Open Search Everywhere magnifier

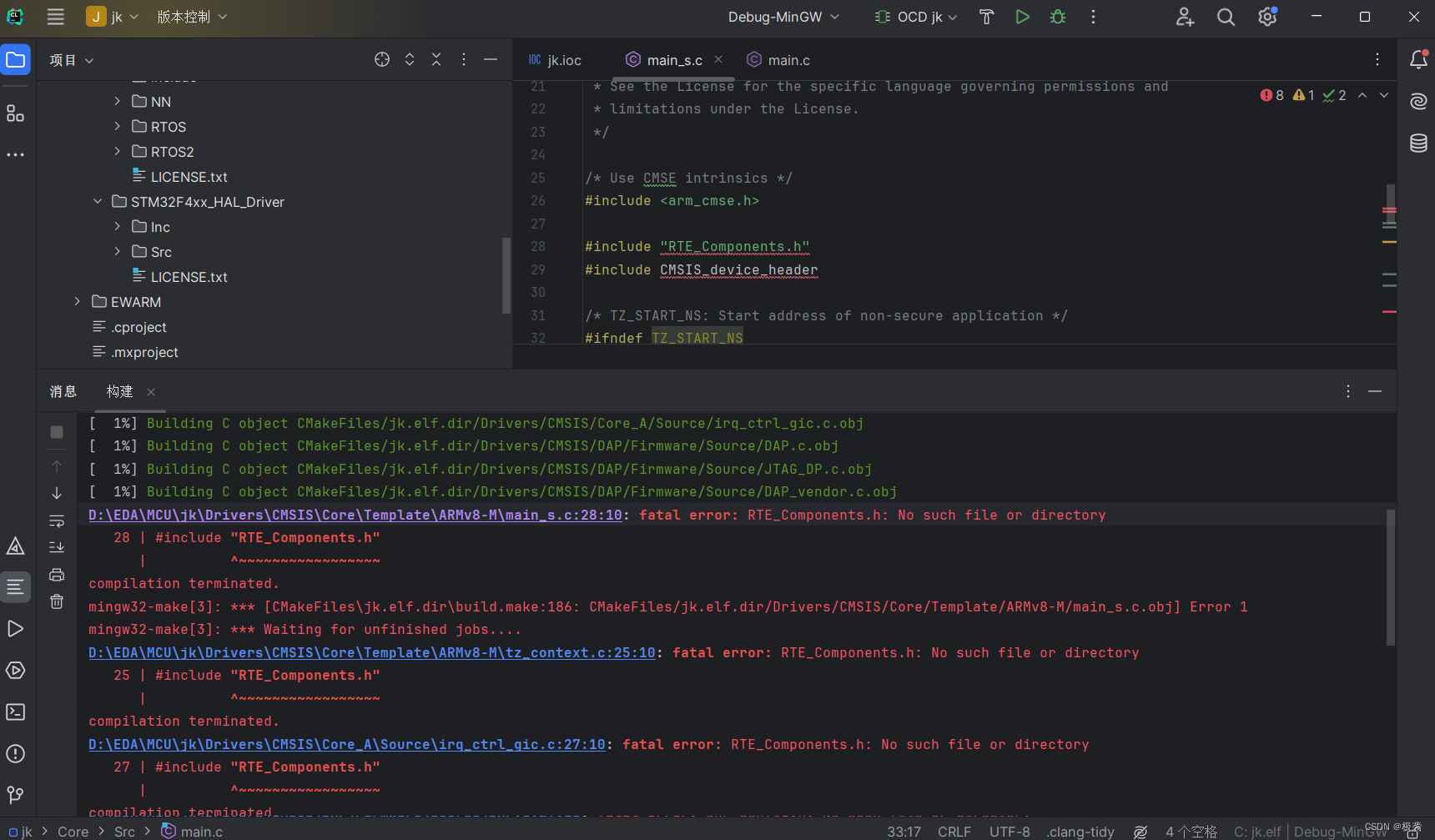pos(1226,17)
